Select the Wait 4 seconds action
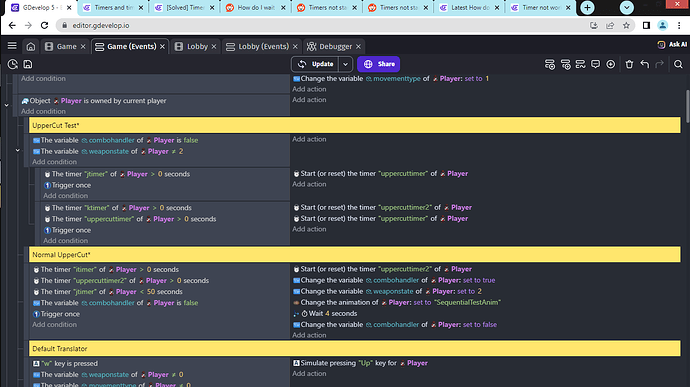Screen dimensions: 690x387 [325, 314]
